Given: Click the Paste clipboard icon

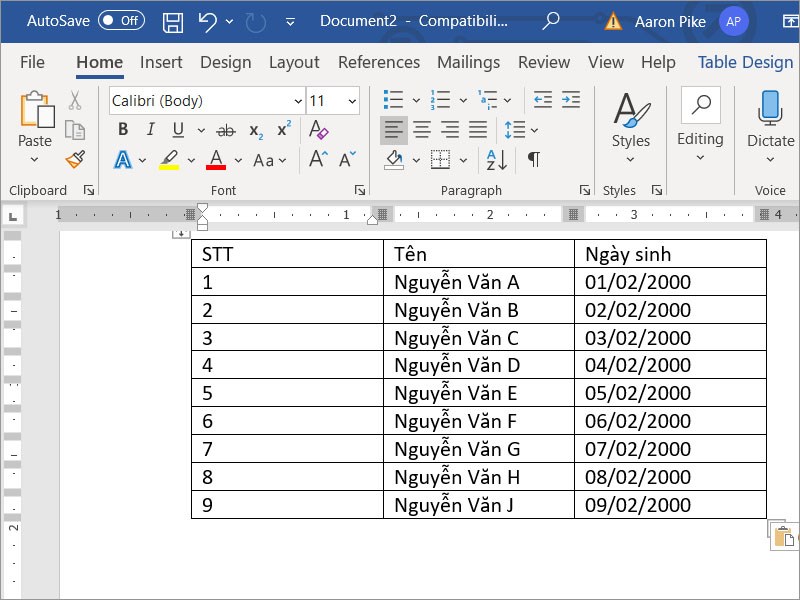Looking at the screenshot, I should click(37, 109).
